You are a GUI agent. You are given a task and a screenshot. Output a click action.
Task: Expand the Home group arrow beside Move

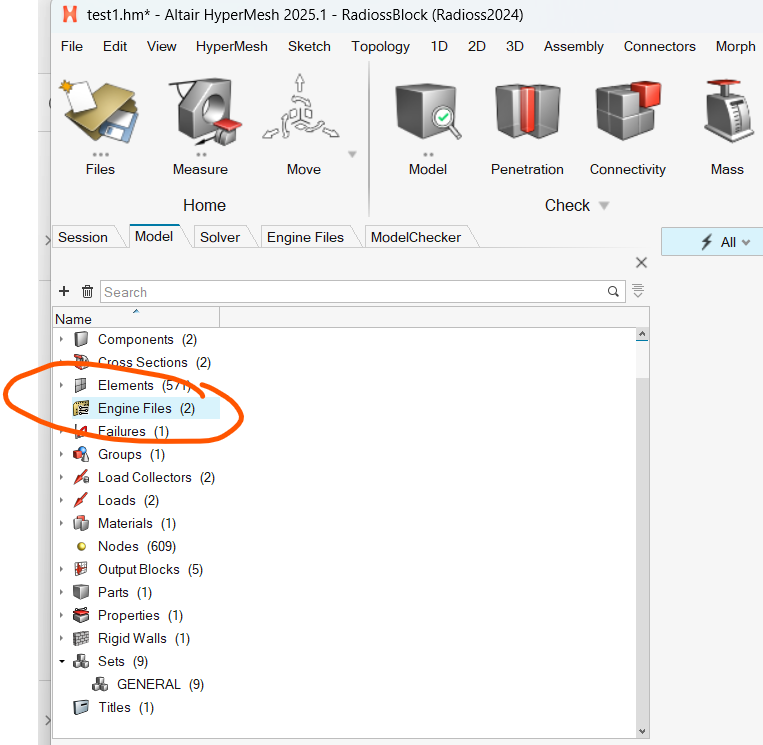click(352, 154)
